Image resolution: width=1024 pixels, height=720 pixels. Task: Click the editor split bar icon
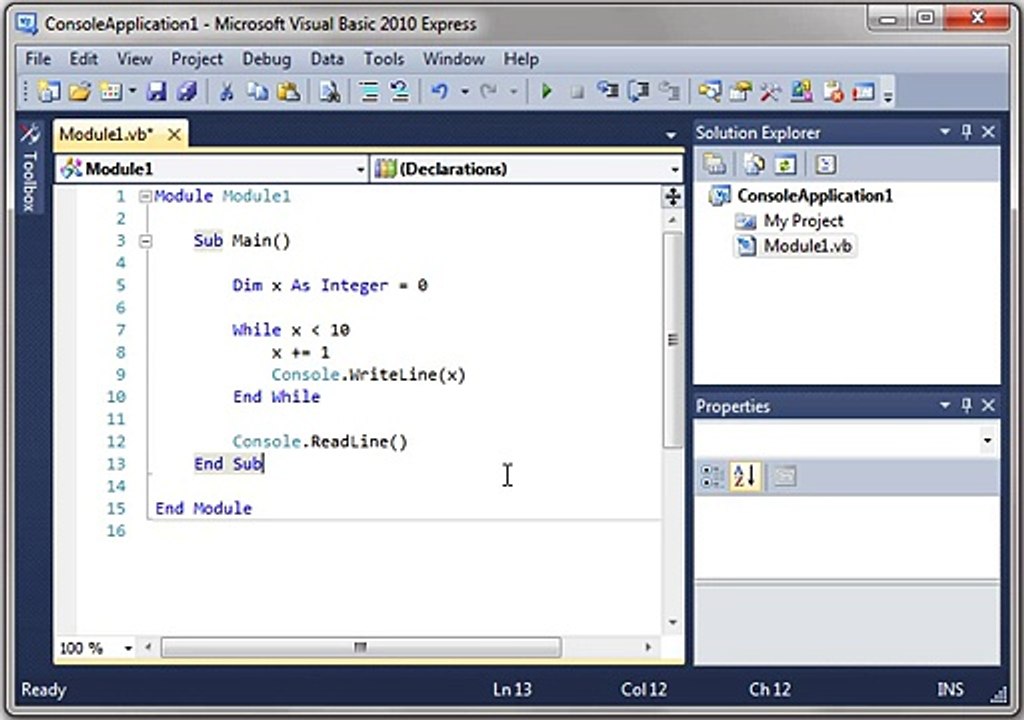[673, 197]
